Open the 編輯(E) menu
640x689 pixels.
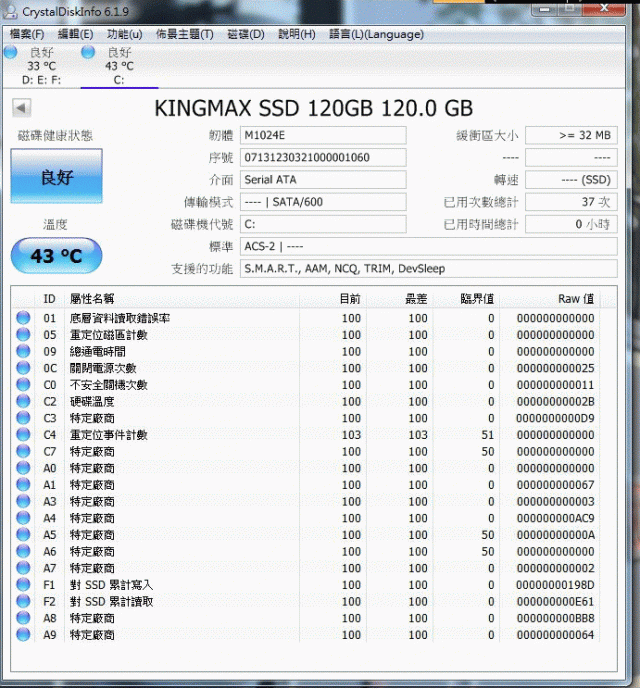pyautogui.click(x=76, y=34)
